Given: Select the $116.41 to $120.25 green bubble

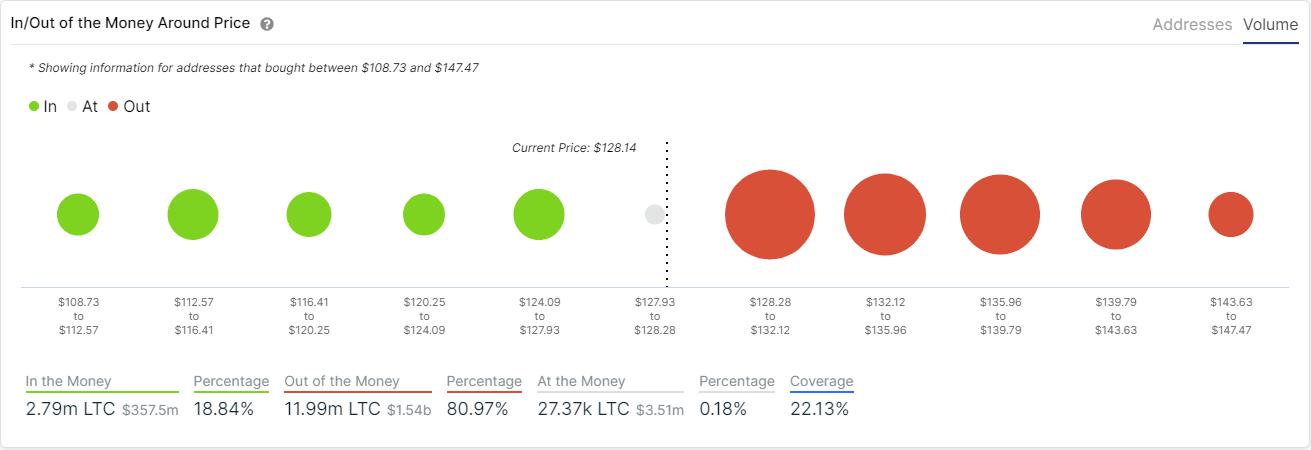Looking at the screenshot, I should coord(309,215).
